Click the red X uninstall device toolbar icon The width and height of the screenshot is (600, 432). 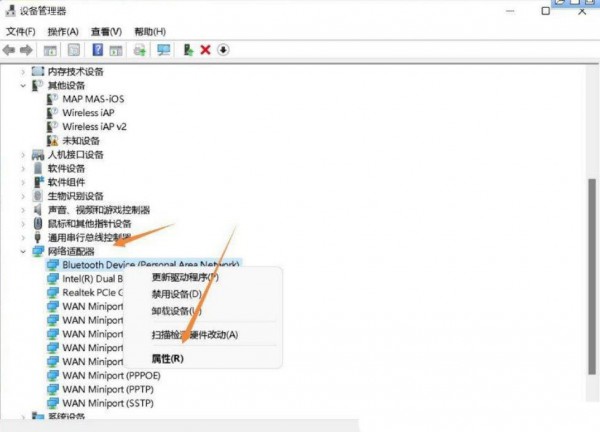pyautogui.click(x=205, y=50)
